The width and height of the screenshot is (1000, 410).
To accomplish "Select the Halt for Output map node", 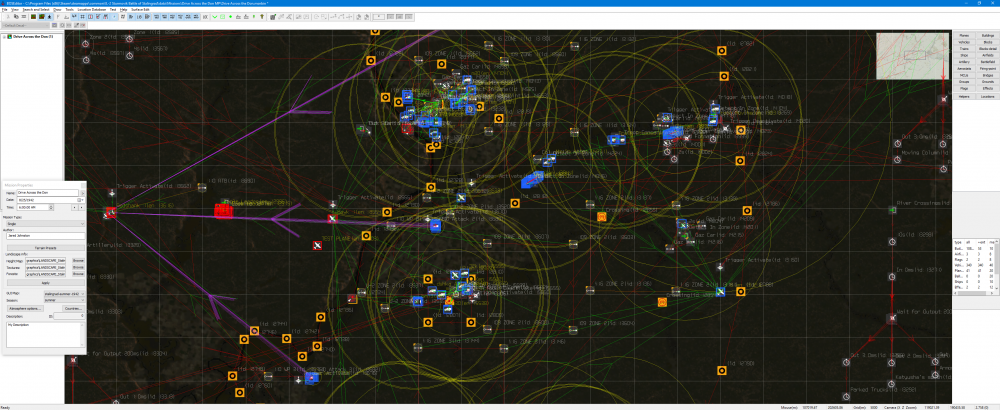I will [x=892, y=318].
